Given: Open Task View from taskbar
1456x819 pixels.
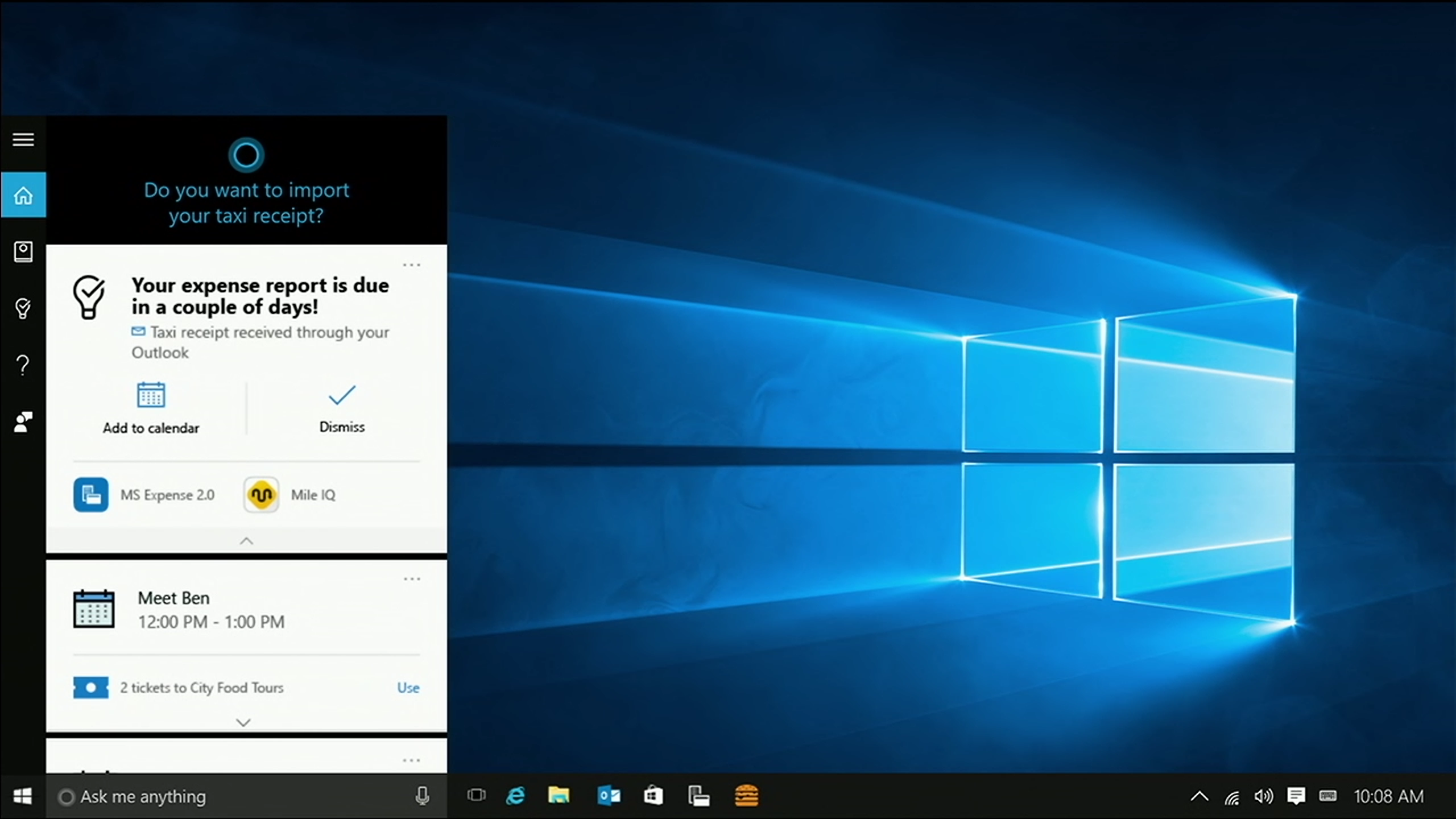Looking at the screenshot, I should tap(476, 795).
